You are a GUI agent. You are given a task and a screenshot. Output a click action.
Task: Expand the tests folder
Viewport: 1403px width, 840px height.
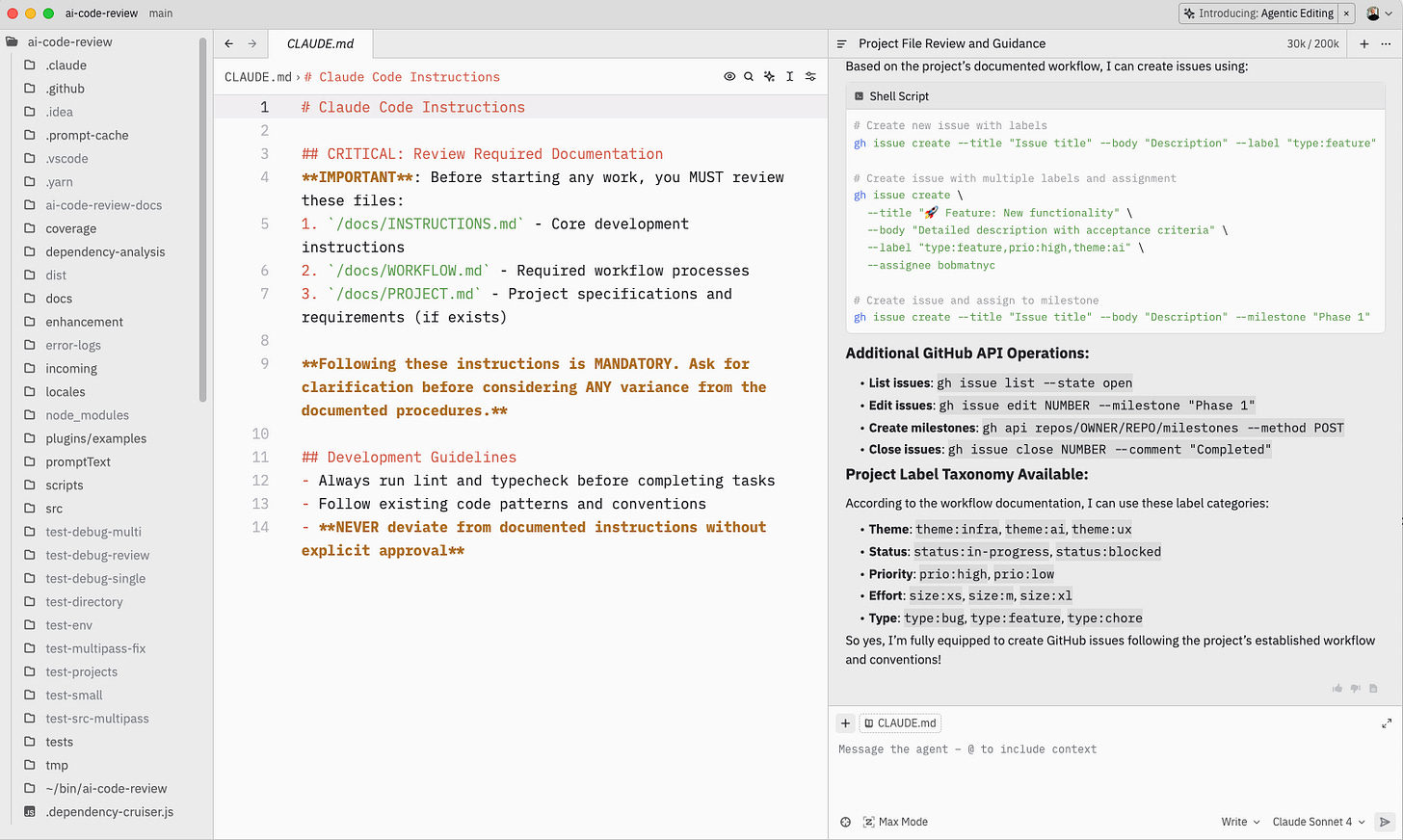(59, 742)
